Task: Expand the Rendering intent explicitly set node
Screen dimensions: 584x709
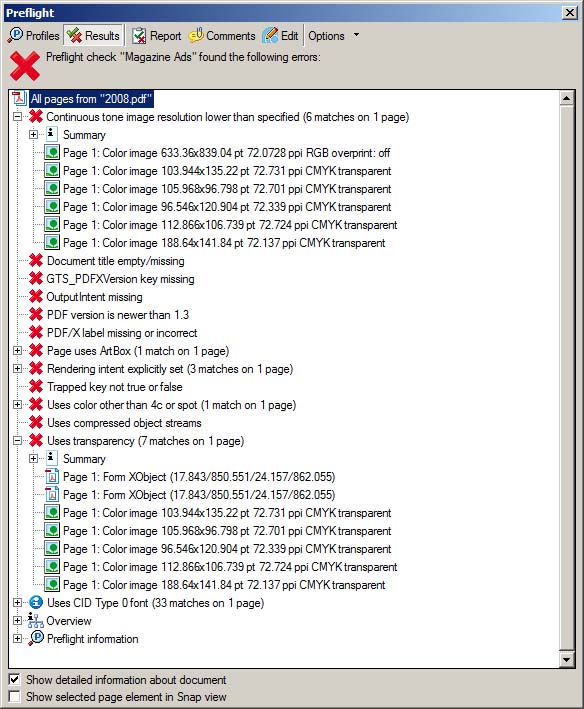Action: coord(17,369)
